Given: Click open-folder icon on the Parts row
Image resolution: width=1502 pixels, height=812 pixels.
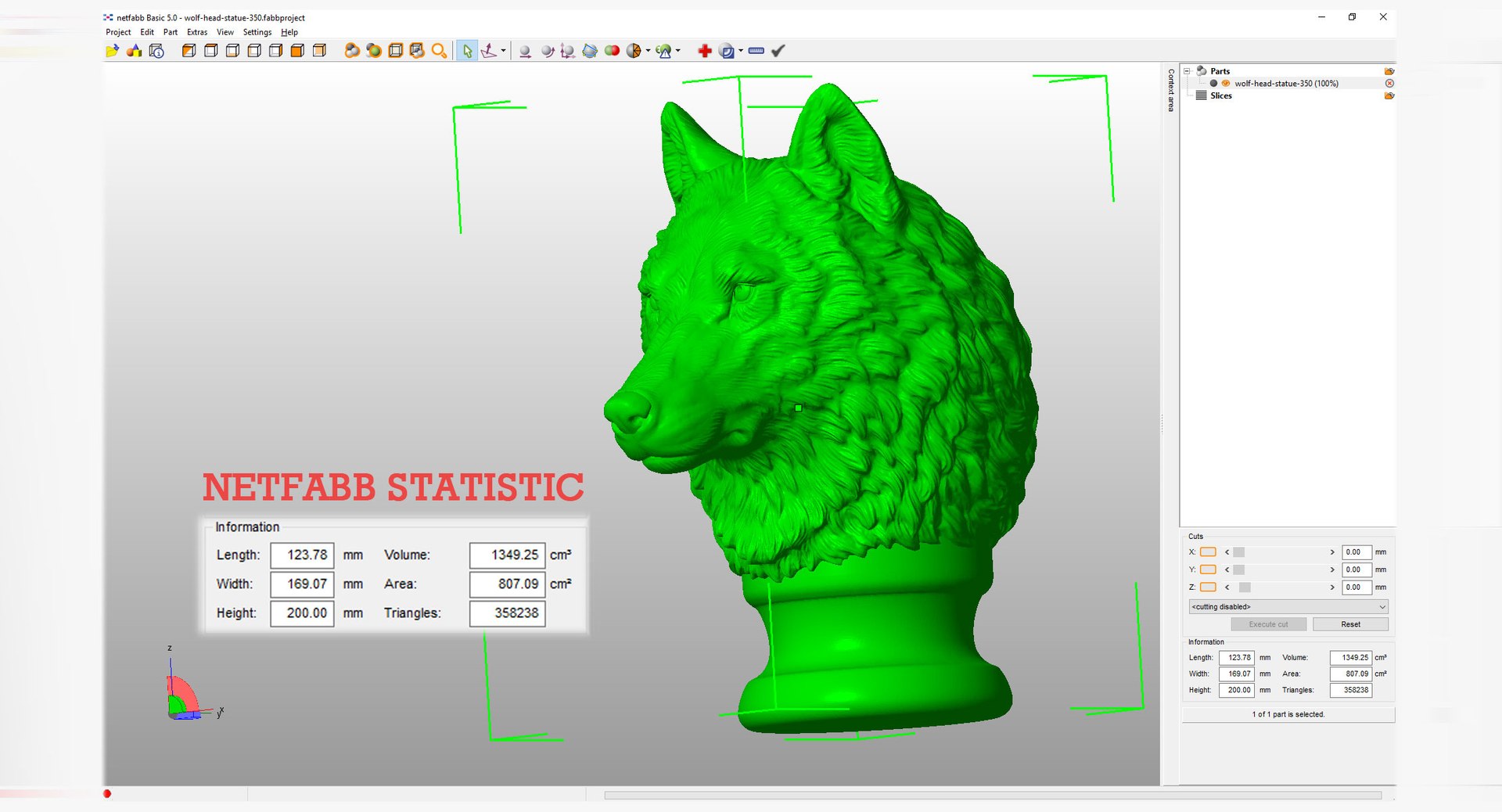Looking at the screenshot, I should [1389, 71].
